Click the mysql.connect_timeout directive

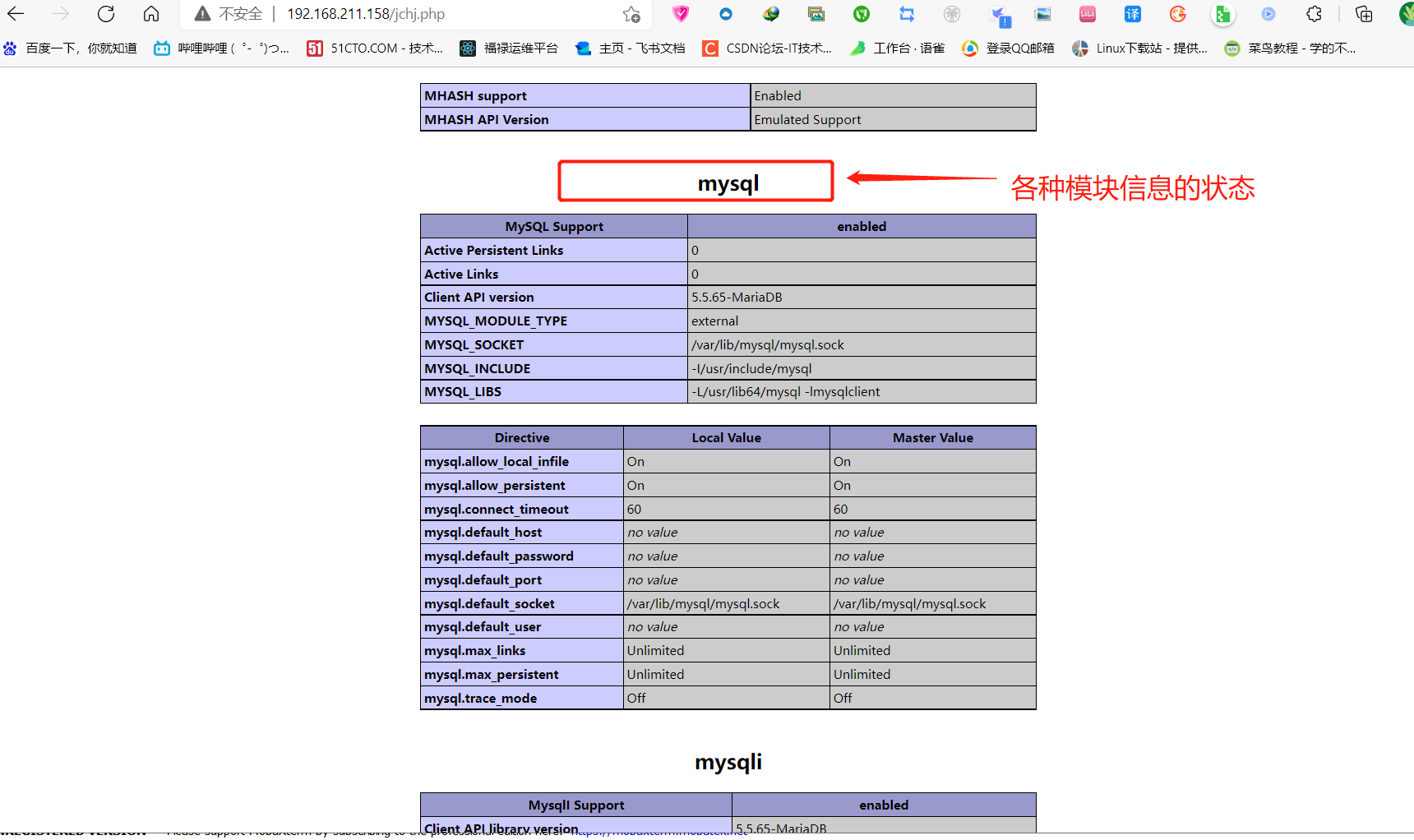pos(497,510)
